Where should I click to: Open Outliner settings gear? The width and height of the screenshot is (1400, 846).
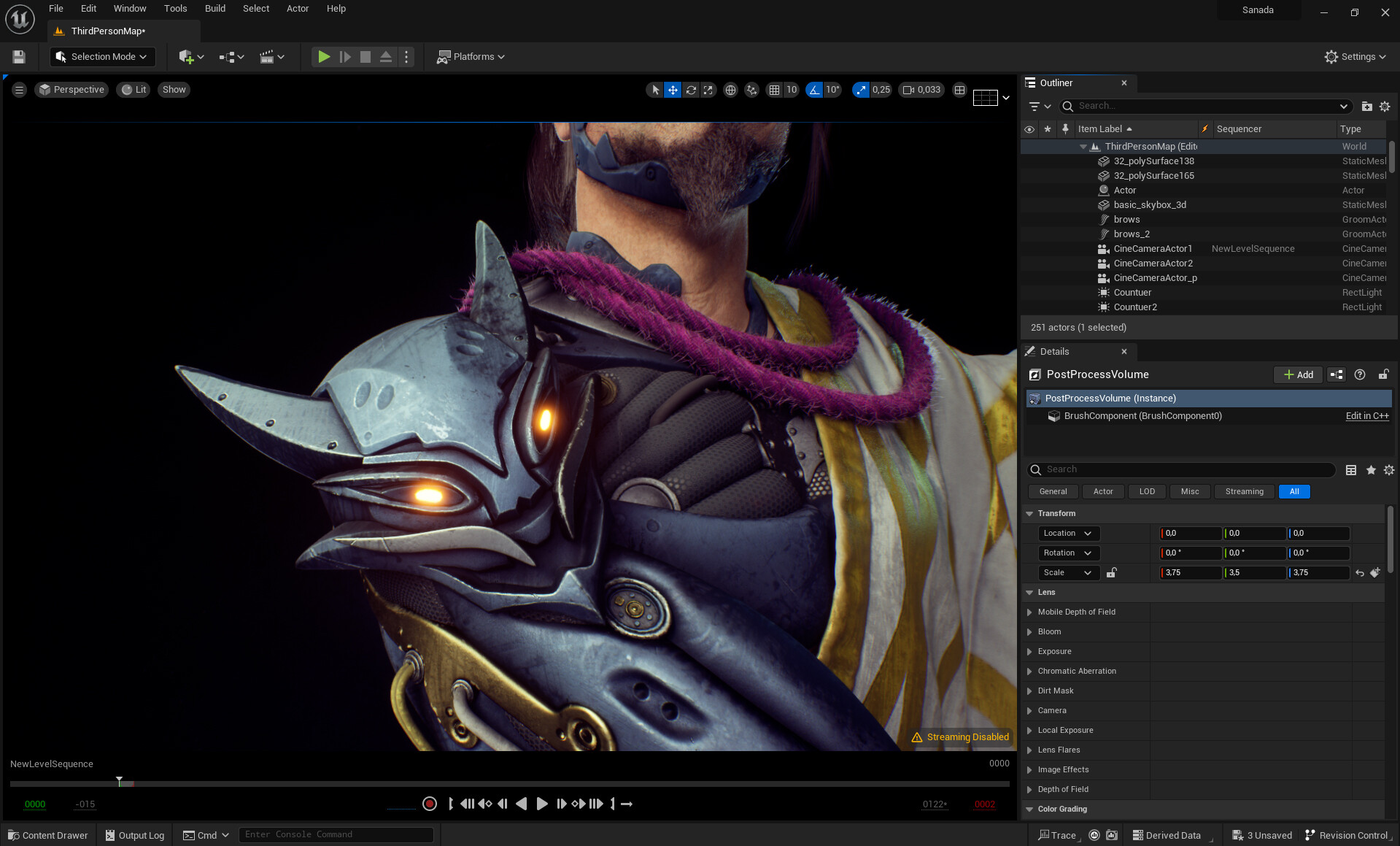click(x=1385, y=107)
